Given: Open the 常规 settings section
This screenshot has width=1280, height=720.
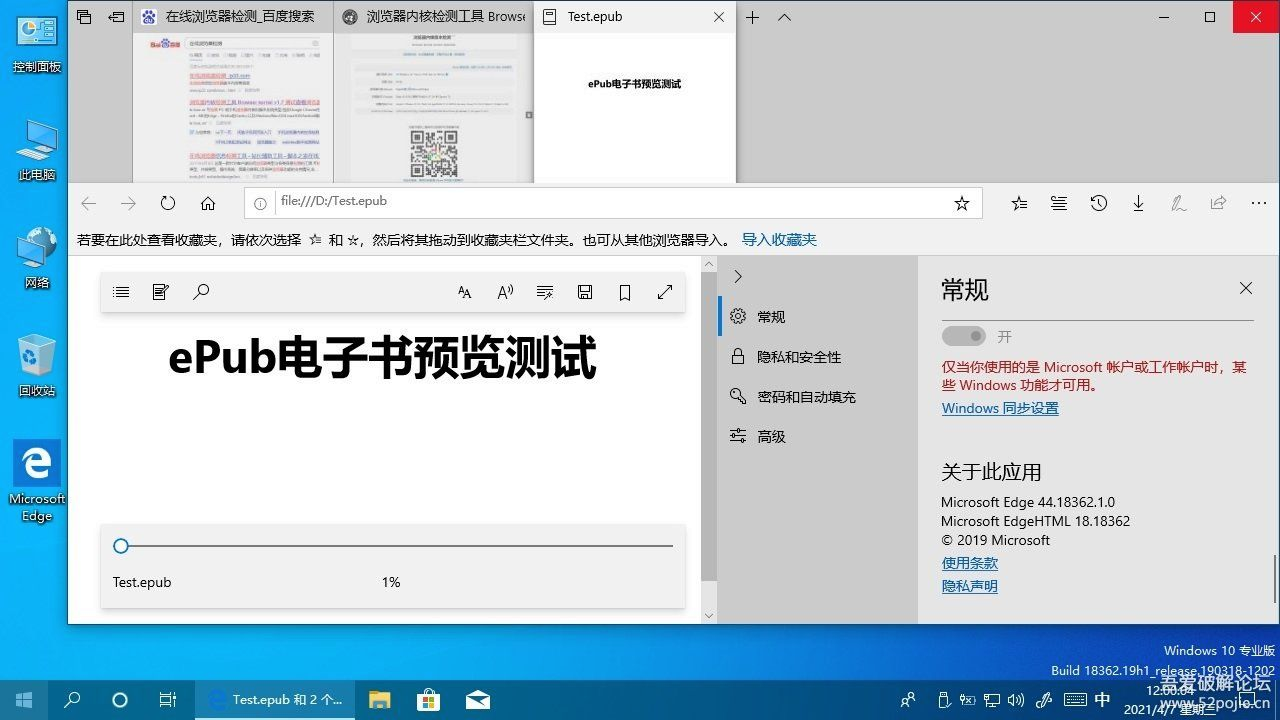Looking at the screenshot, I should (x=818, y=316).
